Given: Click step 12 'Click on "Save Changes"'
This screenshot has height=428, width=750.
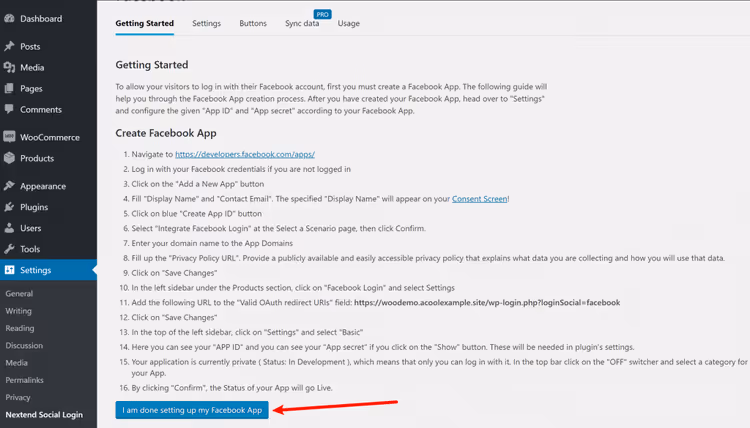Looking at the screenshot, I should point(174,318).
